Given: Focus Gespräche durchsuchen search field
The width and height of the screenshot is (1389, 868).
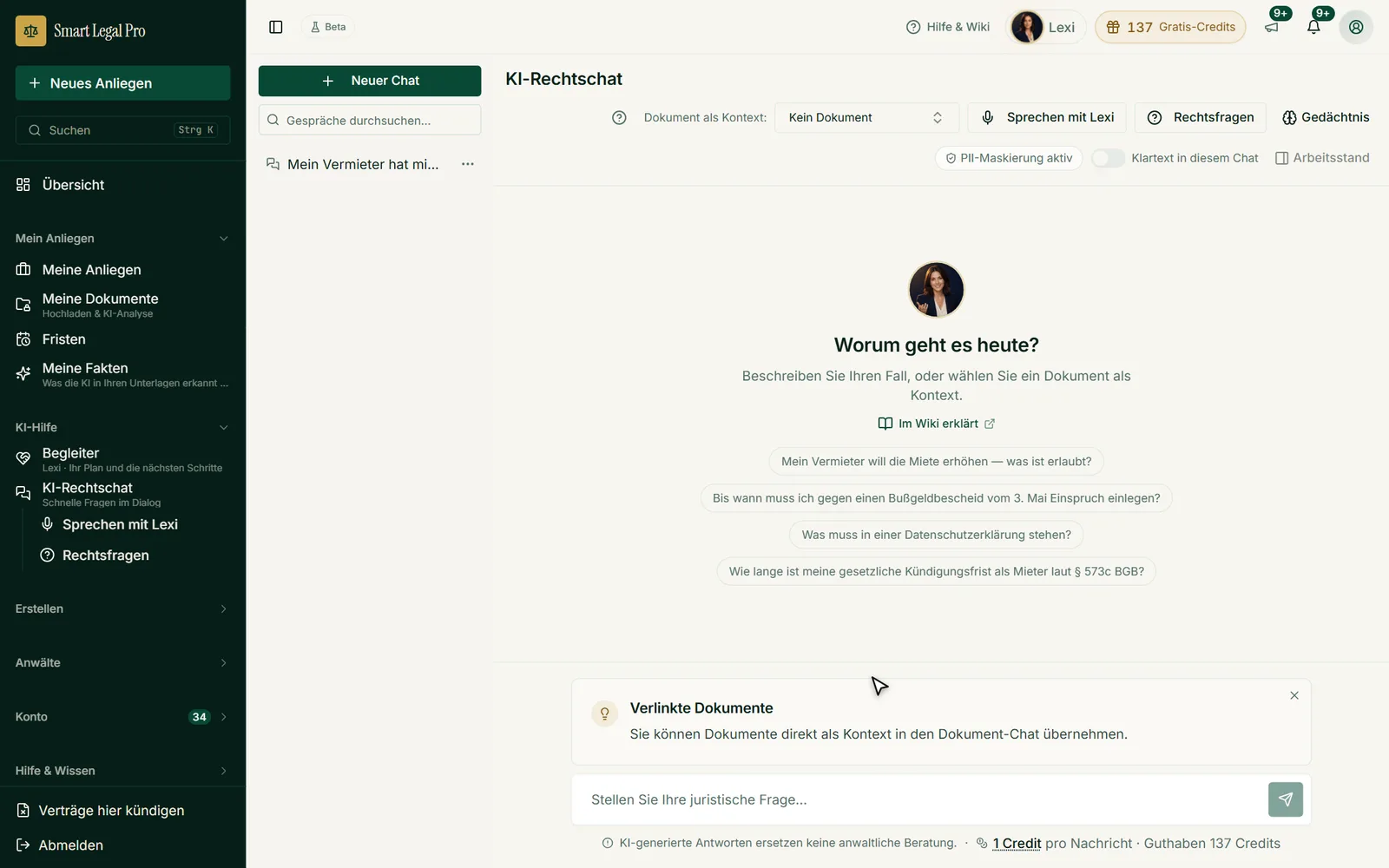Looking at the screenshot, I should pyautogui.click(x=370, y=120).
